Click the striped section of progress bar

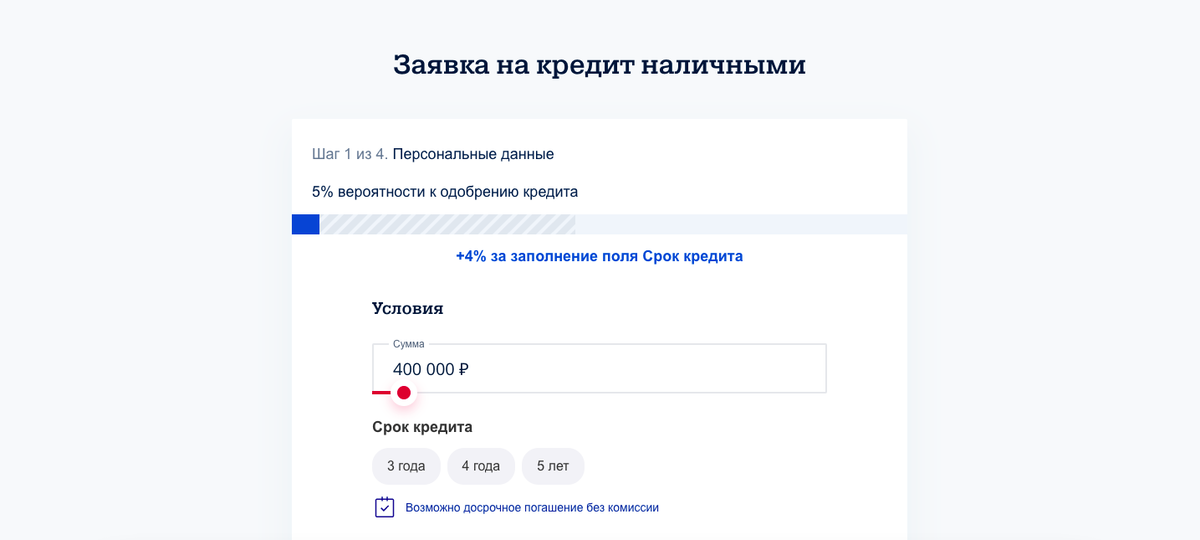[x=447, y=224]
